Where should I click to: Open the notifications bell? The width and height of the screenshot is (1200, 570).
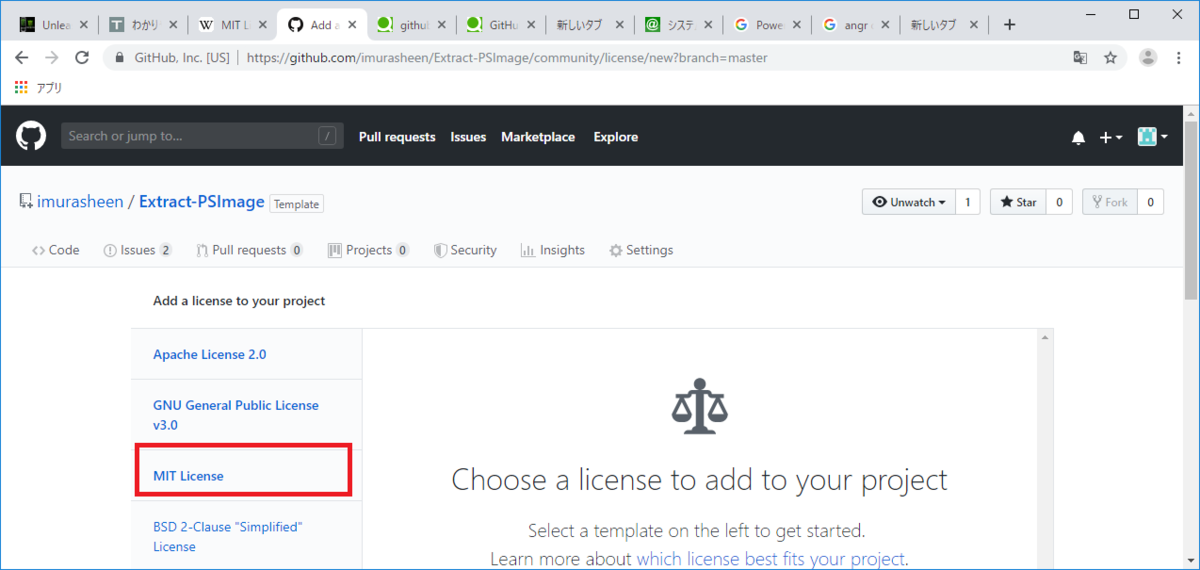1078,138
